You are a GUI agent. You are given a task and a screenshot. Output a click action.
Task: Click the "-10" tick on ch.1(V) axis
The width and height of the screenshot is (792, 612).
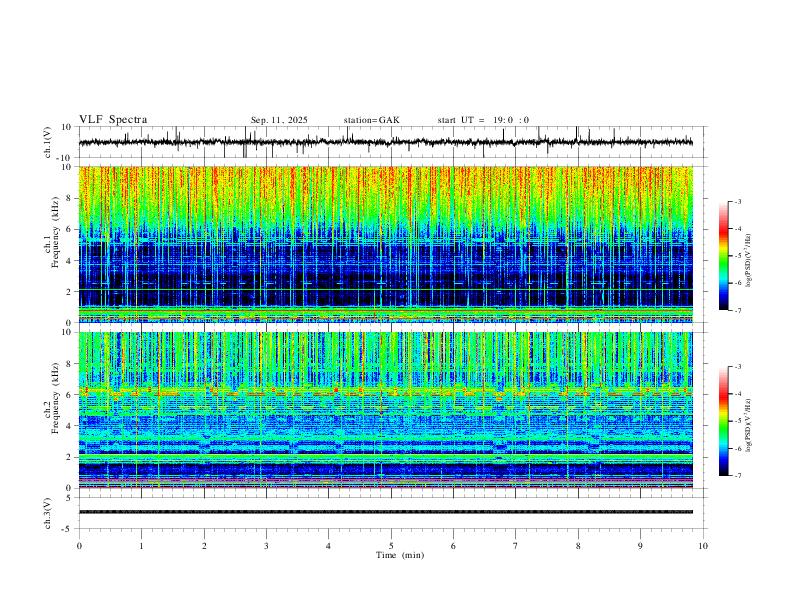[x=66, y=158]
